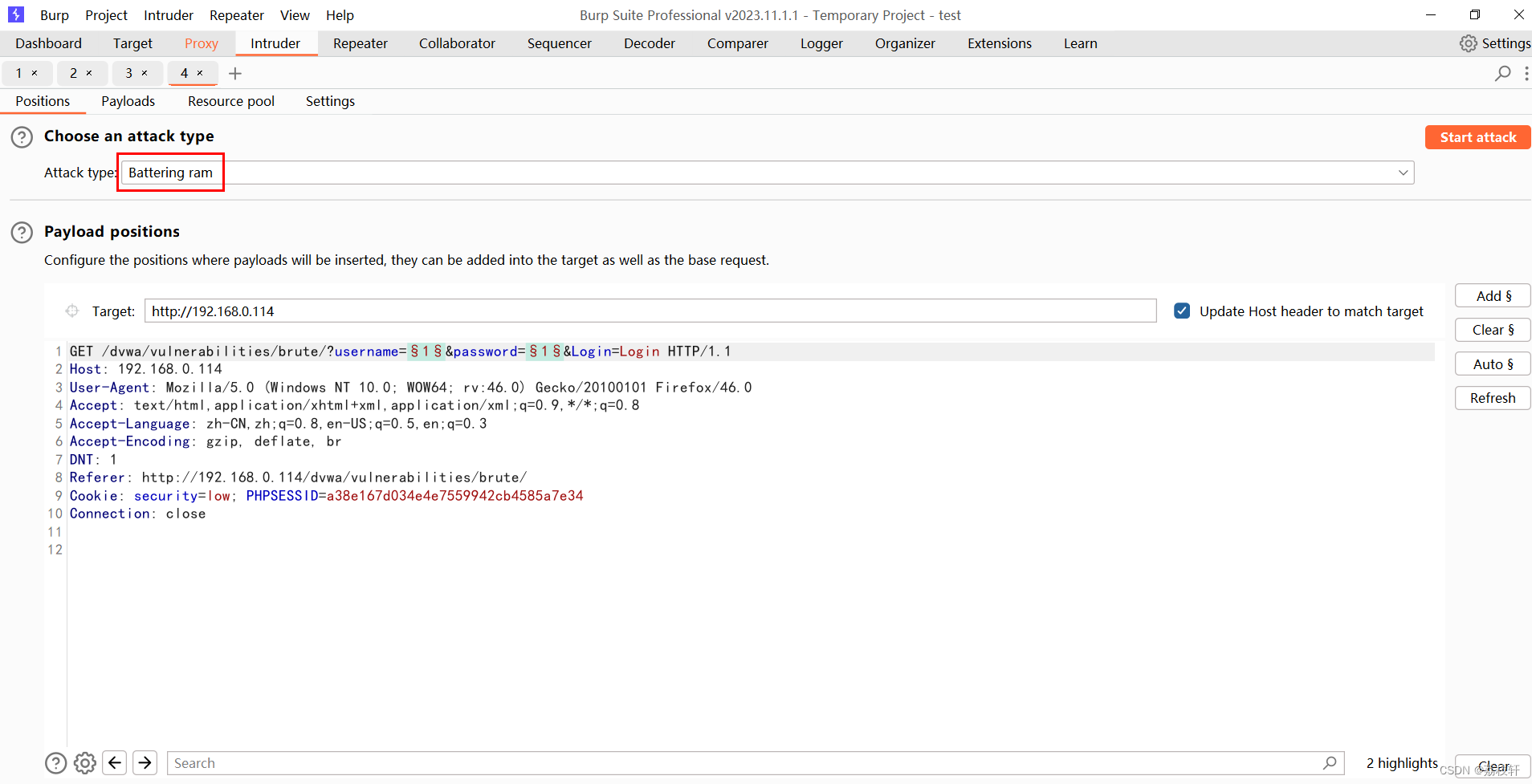
Task: Click the Clear § button
Action: click(x=1493, y=330)
